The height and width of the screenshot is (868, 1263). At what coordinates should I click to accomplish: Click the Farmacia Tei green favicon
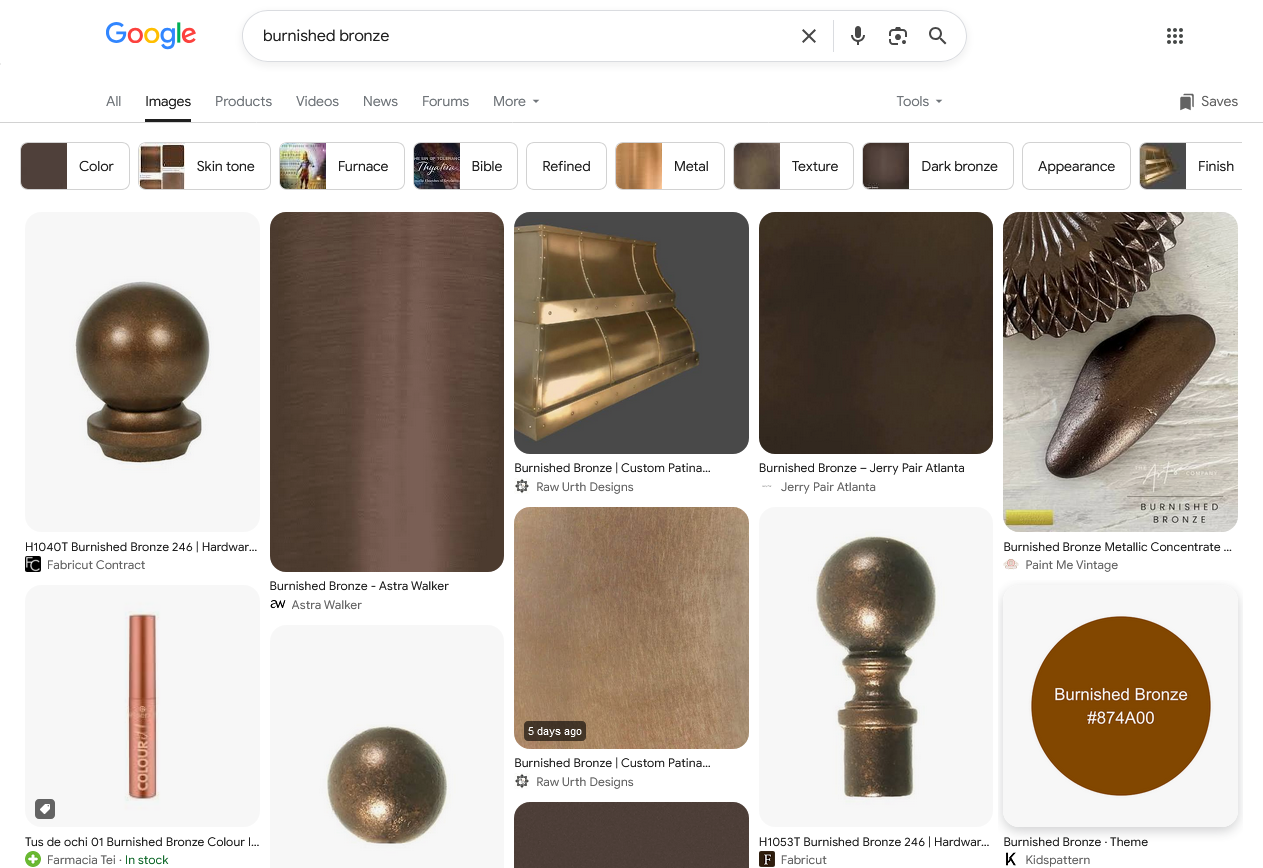[33, 859]
